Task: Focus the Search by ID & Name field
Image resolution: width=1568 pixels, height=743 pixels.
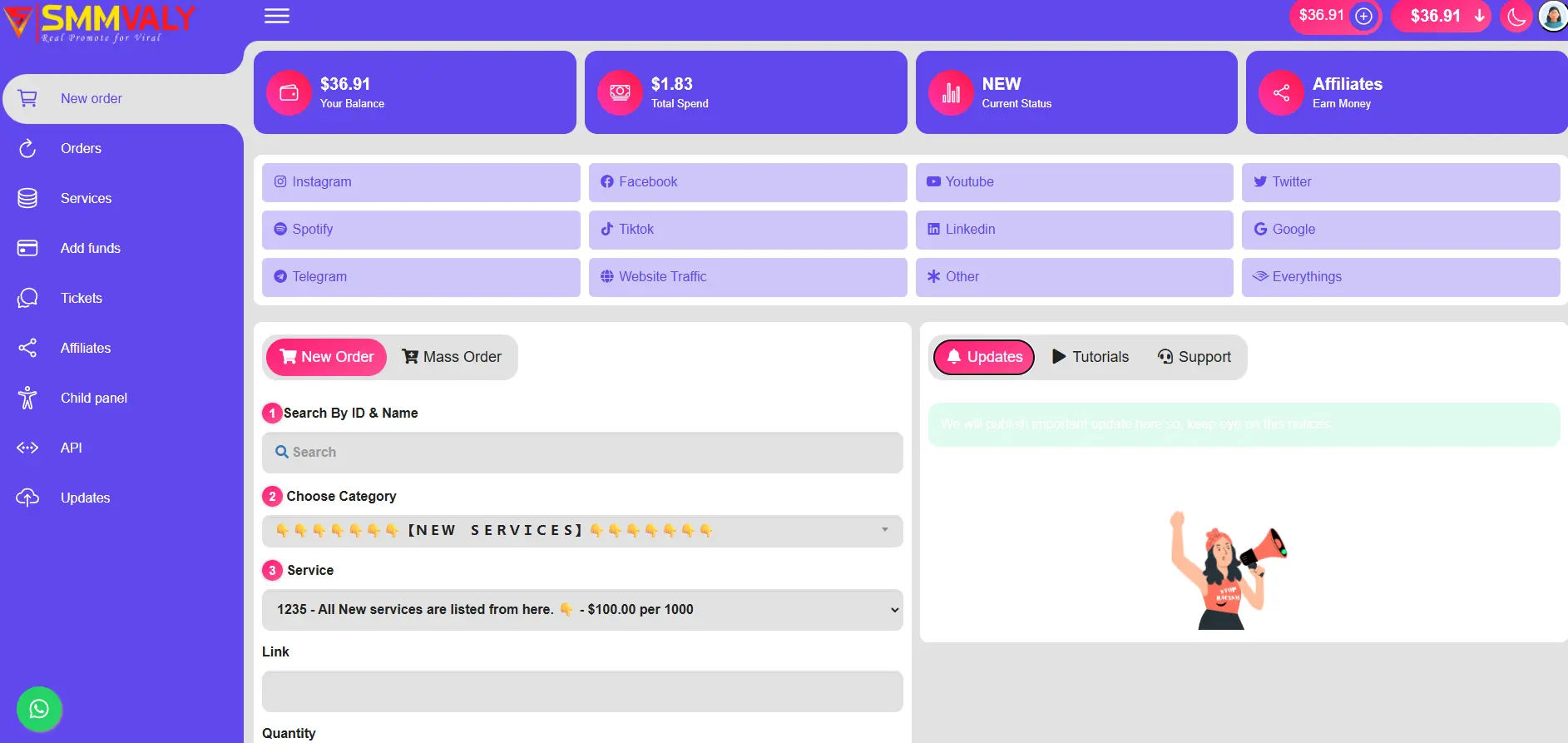Action: click(582, 453)
